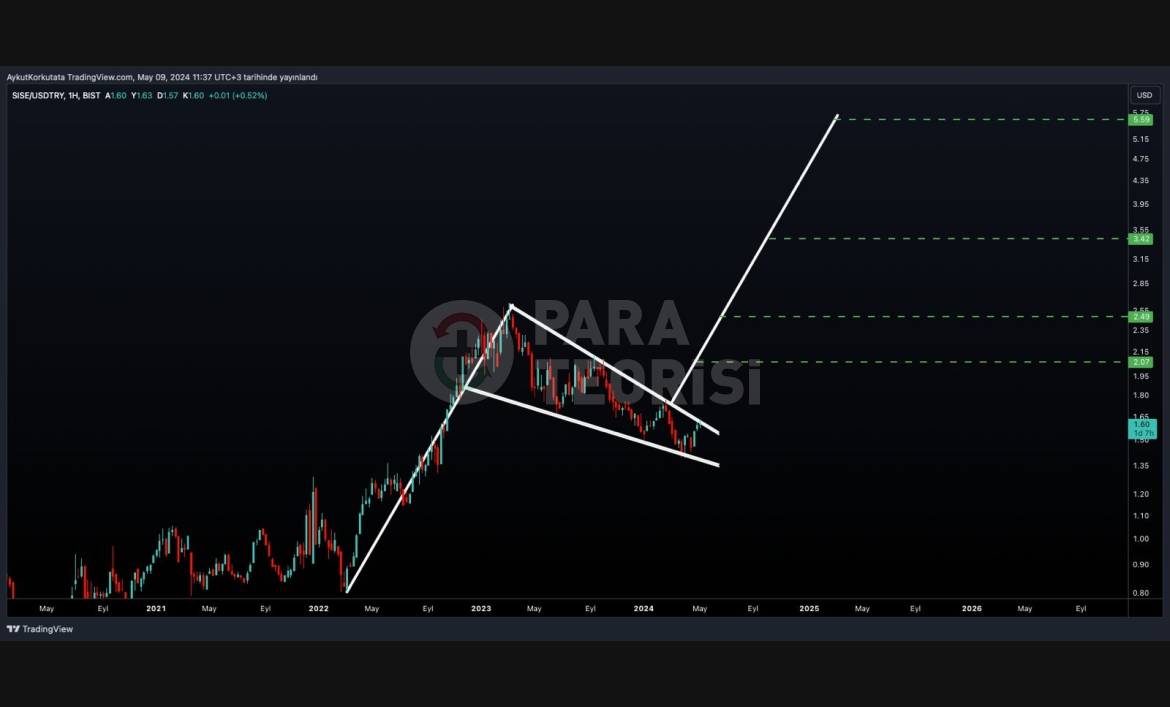Click the 1.10 price axis tick
Viewport: 1170px width, 707px height.
coord(1141,516)
